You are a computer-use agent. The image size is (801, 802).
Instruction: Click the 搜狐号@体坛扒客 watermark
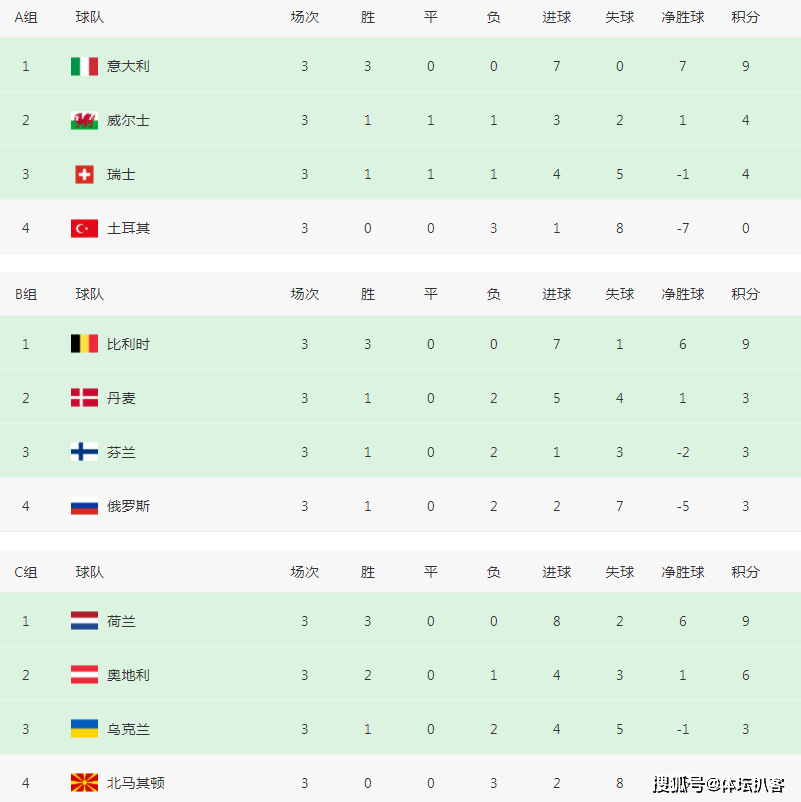pyautogui.click(x=718, y=784)
